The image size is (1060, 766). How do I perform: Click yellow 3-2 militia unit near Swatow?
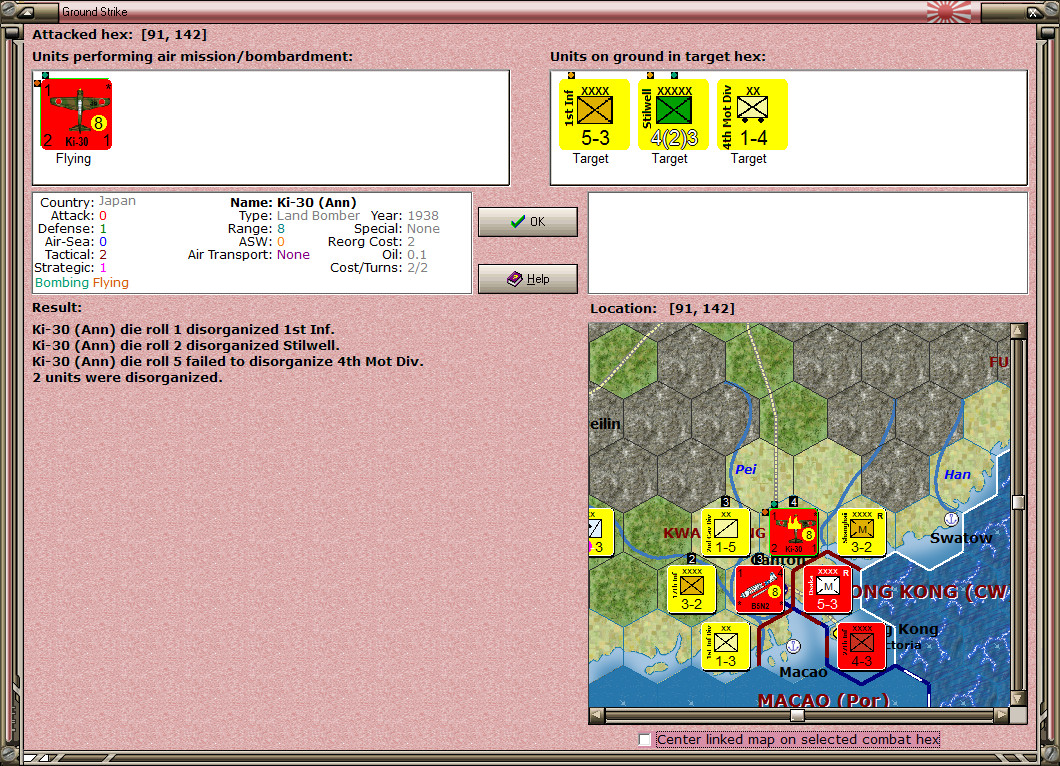click(861, 532)
